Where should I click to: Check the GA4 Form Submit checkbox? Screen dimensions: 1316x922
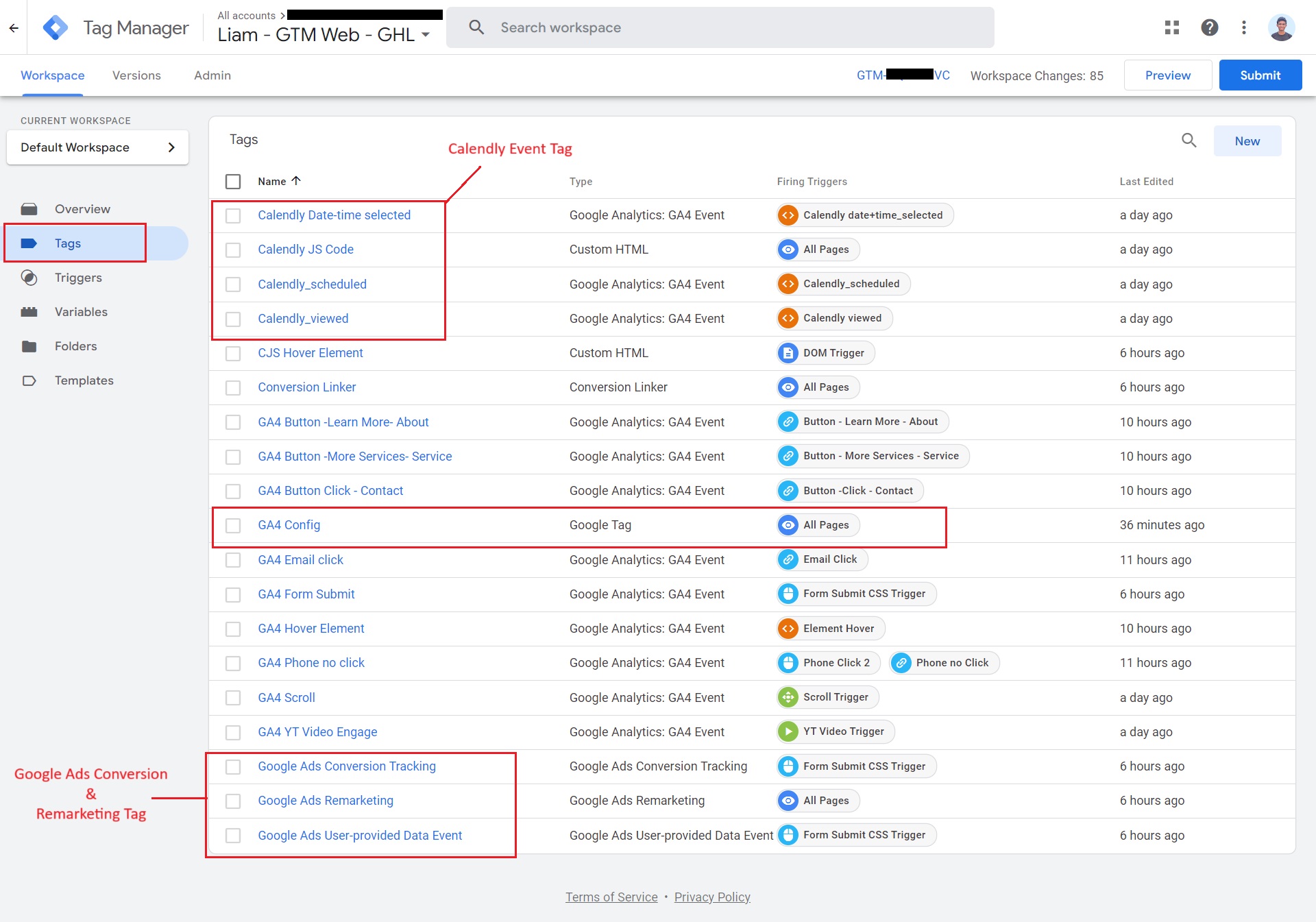click(233, 595)
